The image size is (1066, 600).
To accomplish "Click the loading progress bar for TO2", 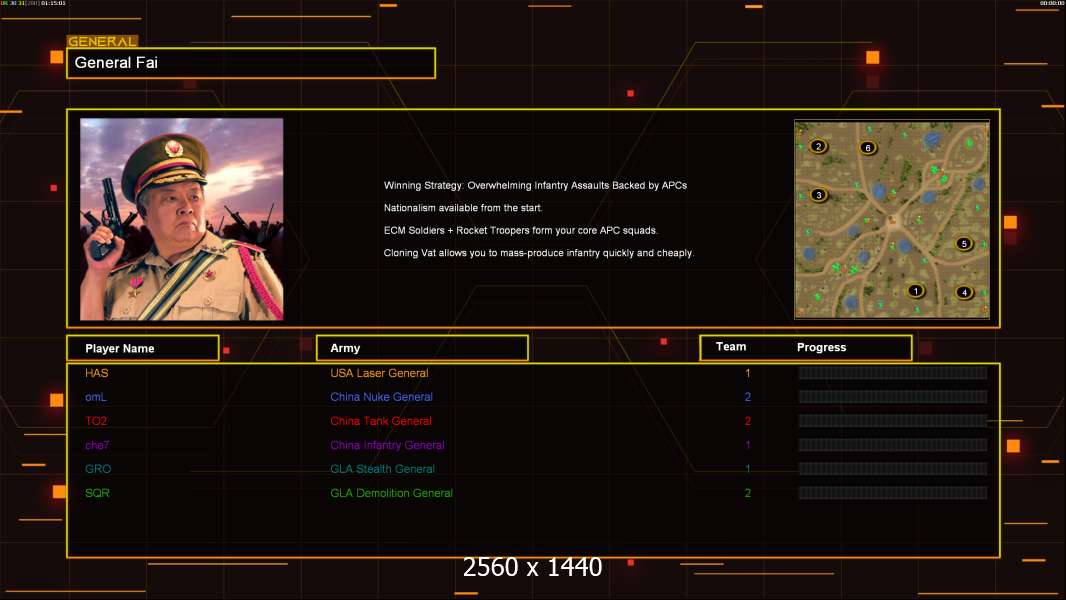I will [x=893, y=421].
